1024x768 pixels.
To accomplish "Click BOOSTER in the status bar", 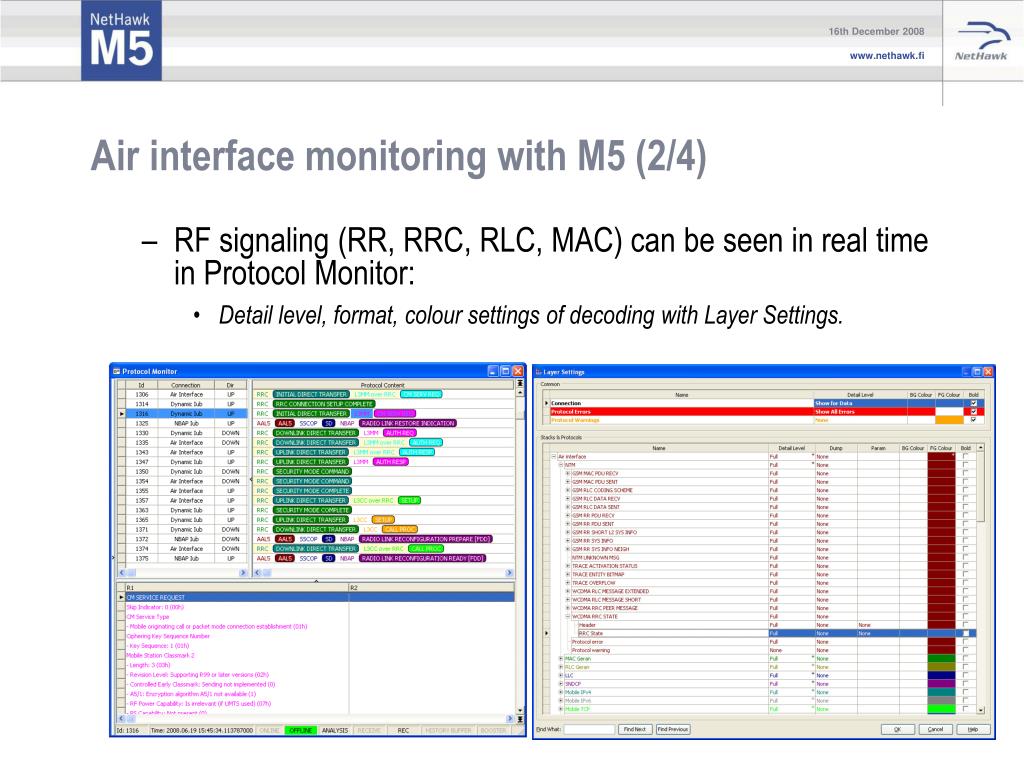I will pyautogui.click(x=494, y=730).
